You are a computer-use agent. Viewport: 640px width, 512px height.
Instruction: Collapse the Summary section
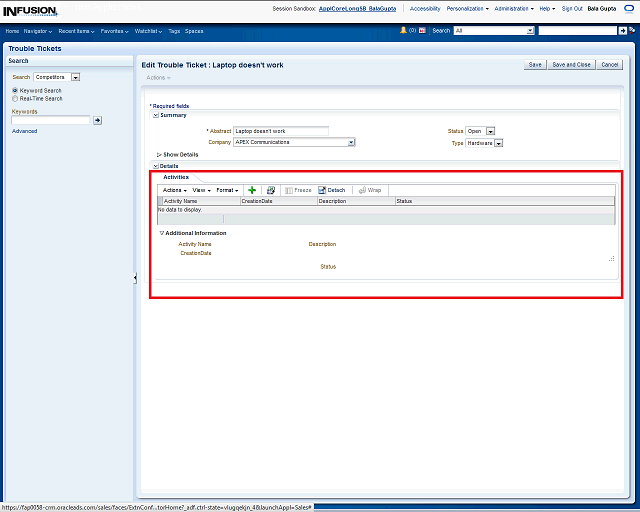[156, 115]
